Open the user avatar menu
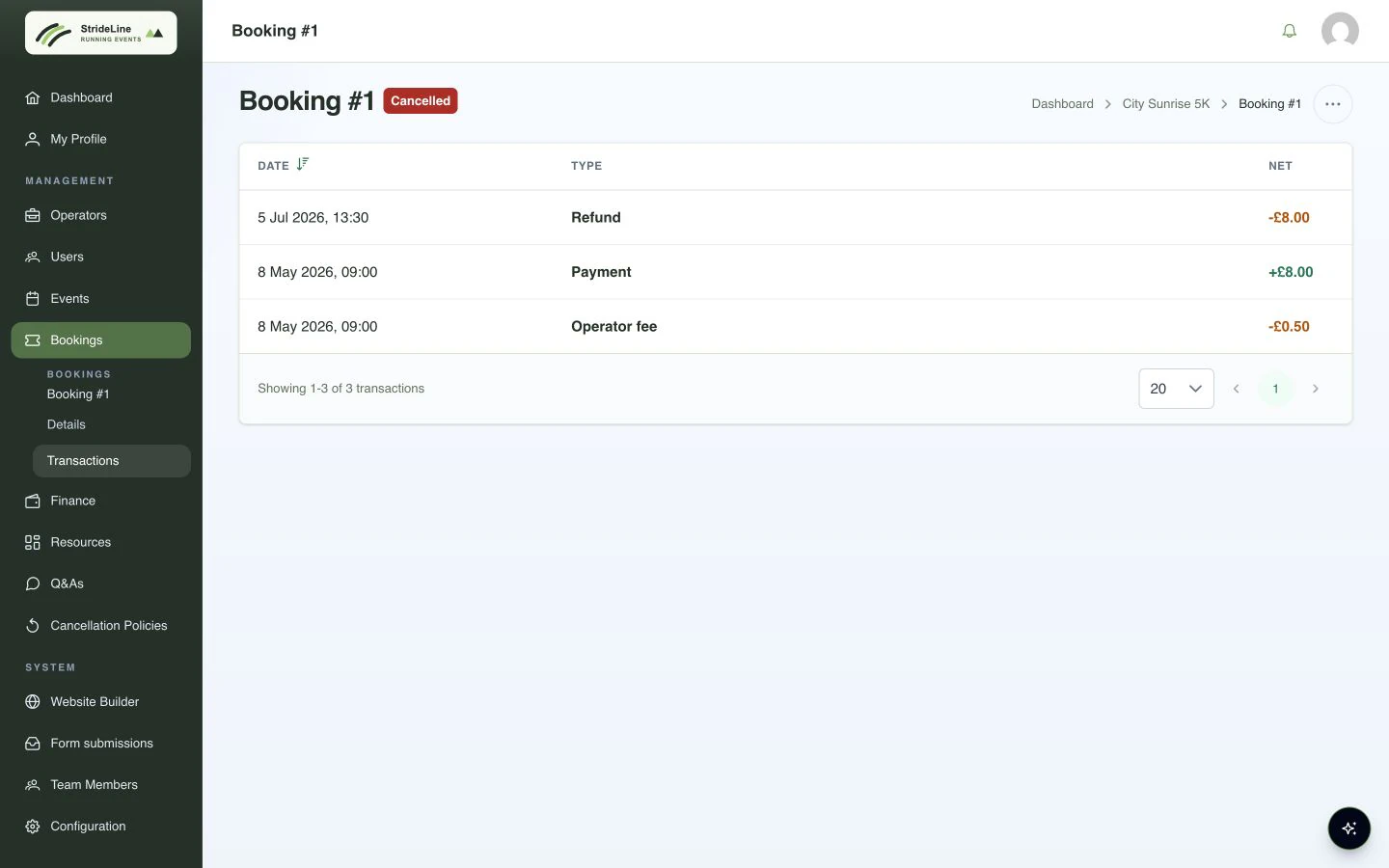Screen dimensions: 1389x868 coord(1340,31)
